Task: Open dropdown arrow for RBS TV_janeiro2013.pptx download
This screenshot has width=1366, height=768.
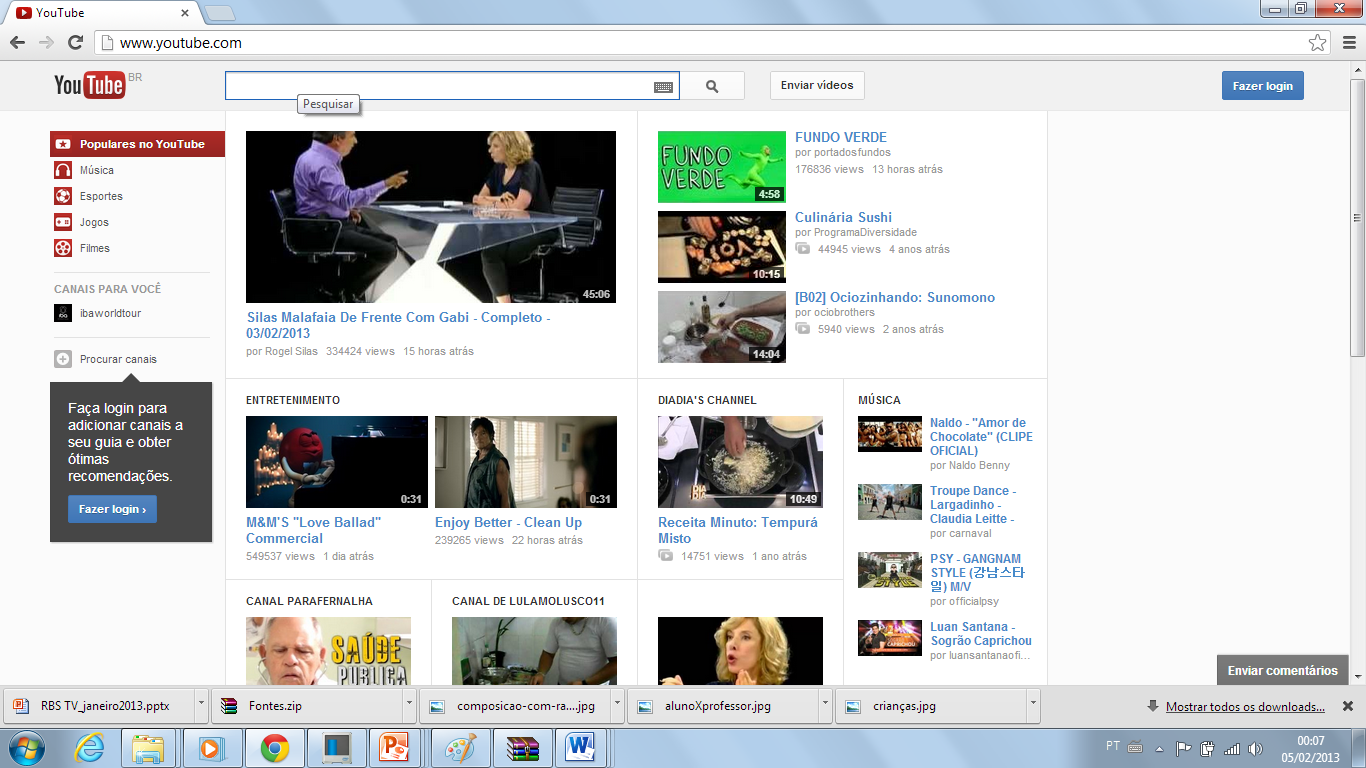Action: pyautogui.click(x=201, y=705)
